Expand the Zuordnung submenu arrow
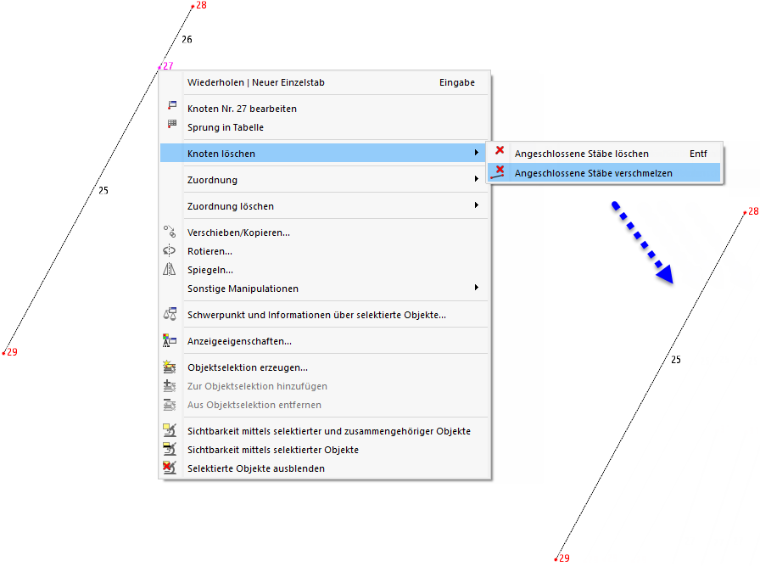 point(476,179)
